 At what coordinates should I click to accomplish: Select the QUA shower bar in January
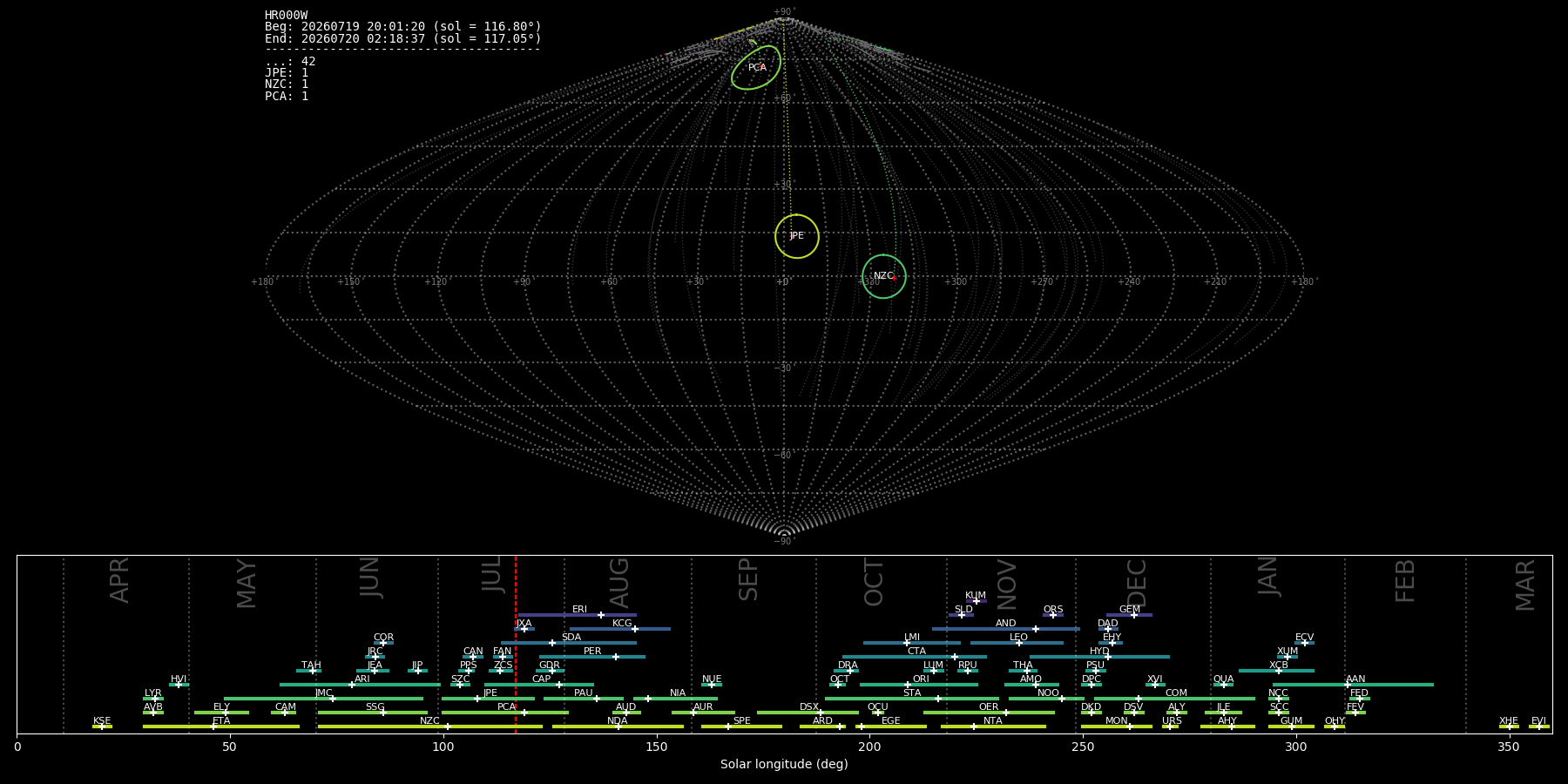[x=1223, y=685]
